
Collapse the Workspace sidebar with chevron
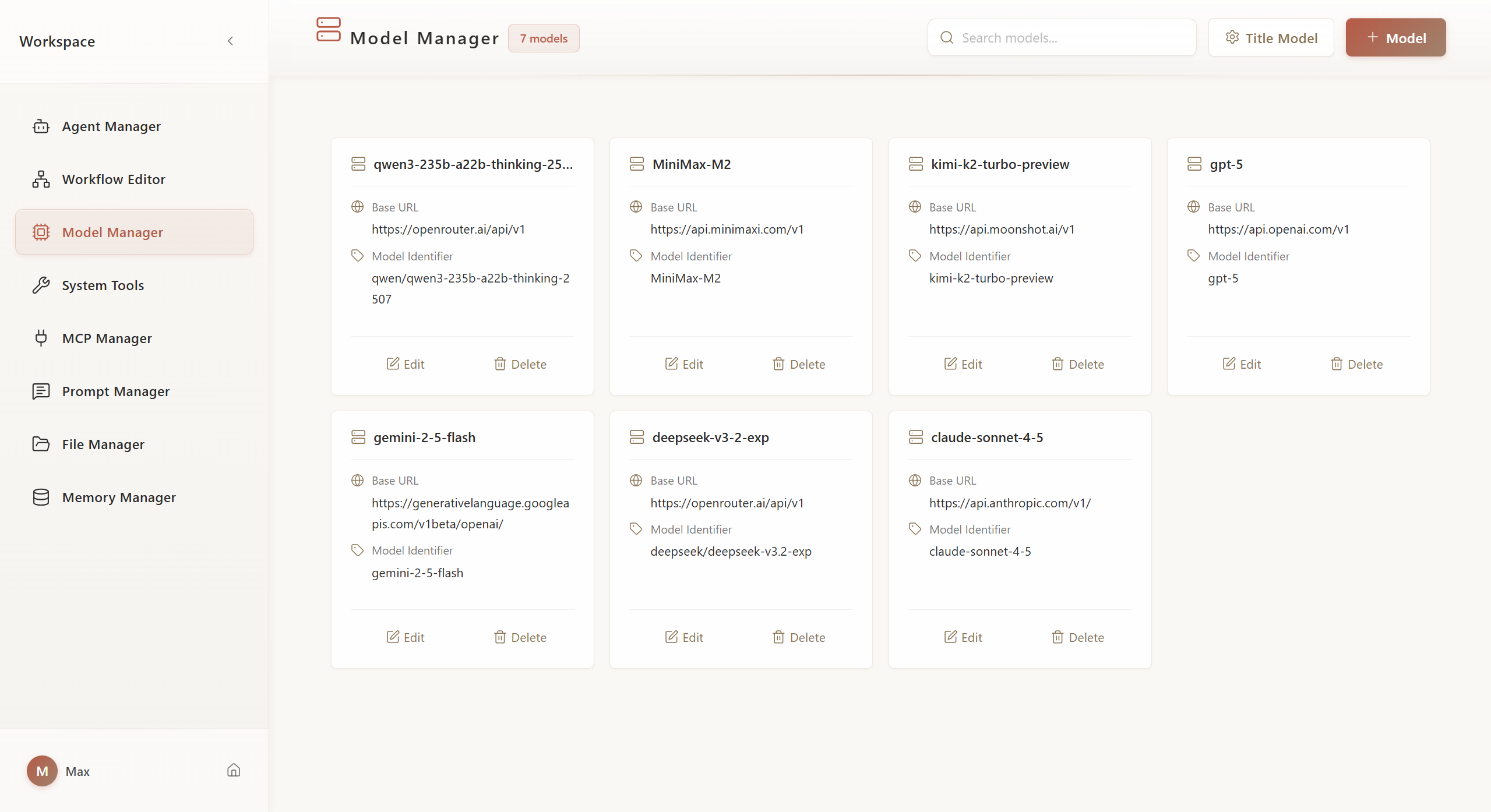(x=230, y=41)
